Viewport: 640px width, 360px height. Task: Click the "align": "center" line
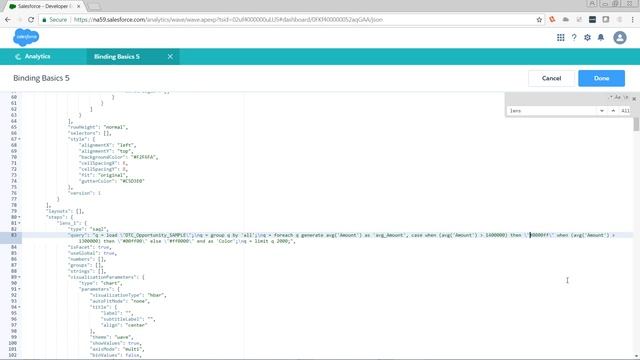pyautogui.click(x=124, y=325)
